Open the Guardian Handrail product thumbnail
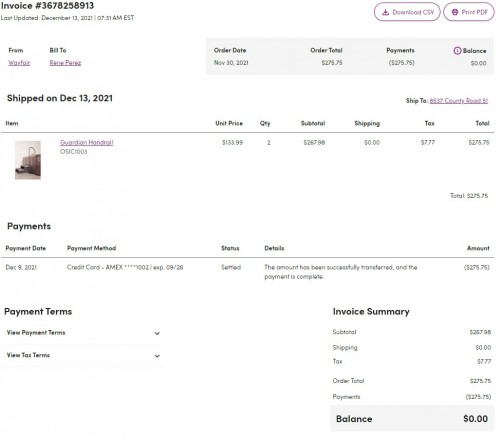500x438 pixels. (x=28, y=160)
